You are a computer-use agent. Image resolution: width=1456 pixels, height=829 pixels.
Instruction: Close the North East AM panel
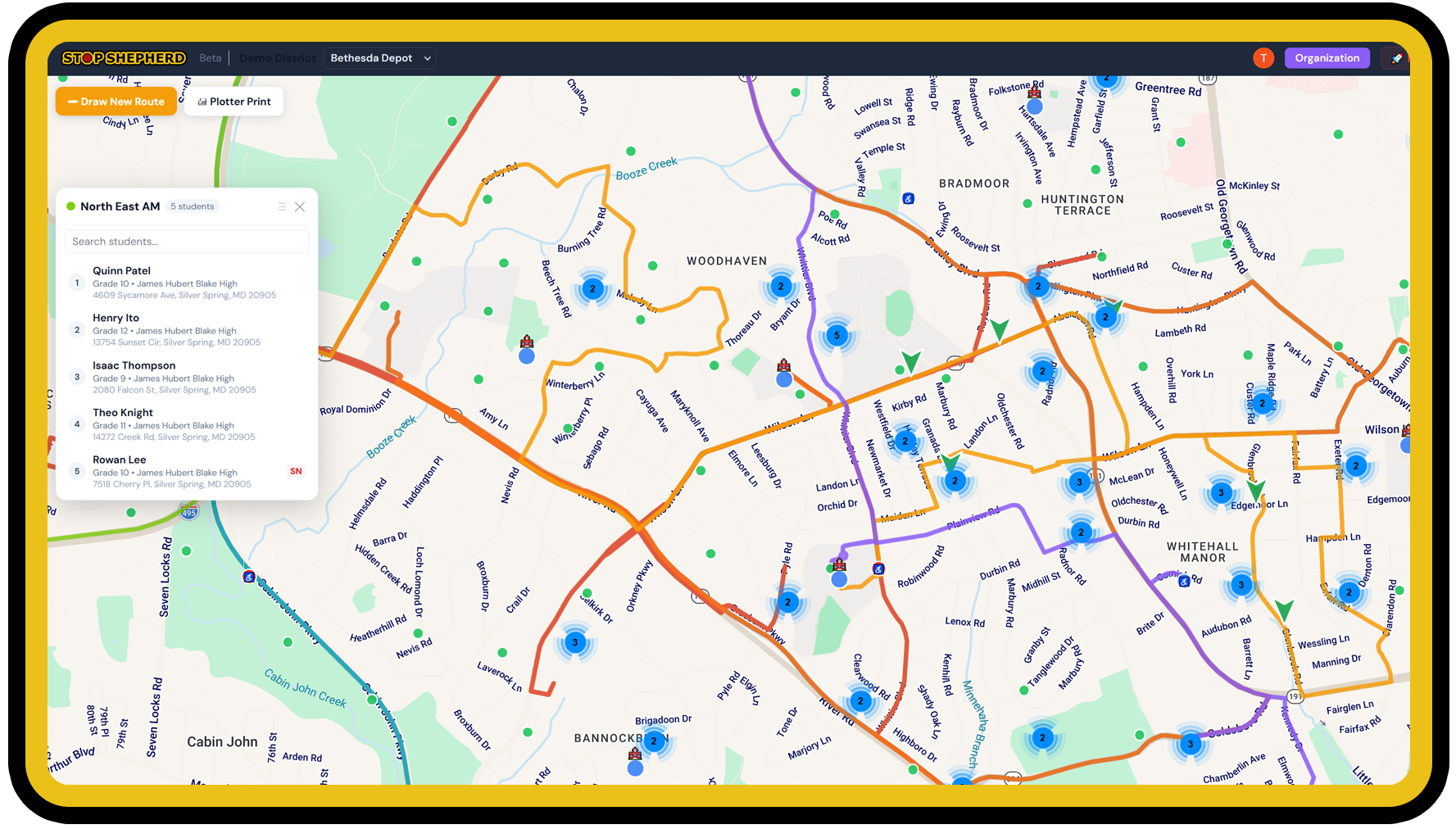pyautogui.click(x=300, y=206)
